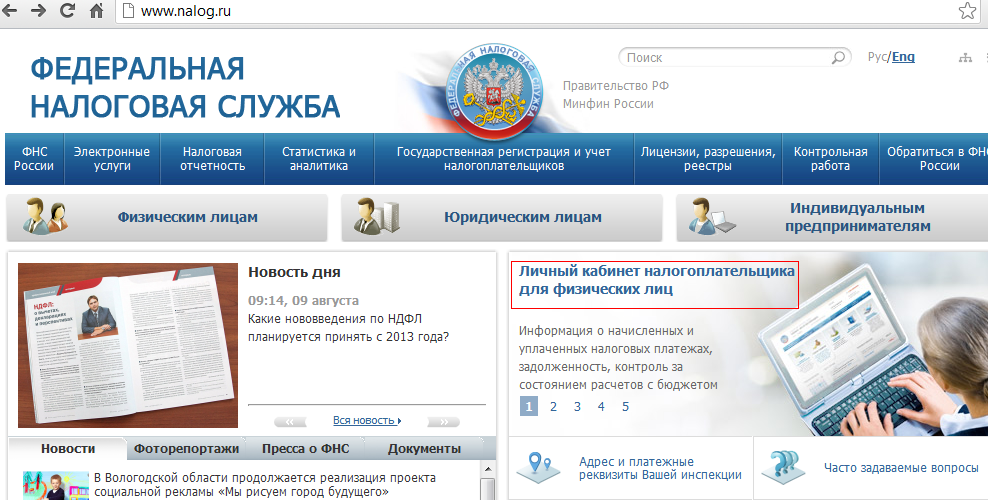Select slide 2 in the banner pager
The height and width of the screenshot is (500, 988).
[553, 406]
